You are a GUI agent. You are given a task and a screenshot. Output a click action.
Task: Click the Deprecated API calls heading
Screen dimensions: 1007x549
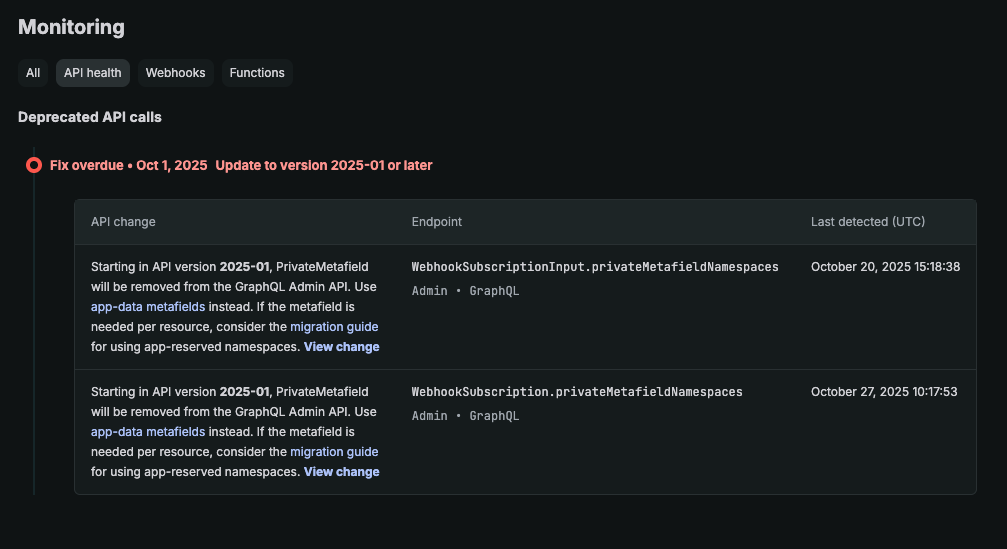coord(90,117)
